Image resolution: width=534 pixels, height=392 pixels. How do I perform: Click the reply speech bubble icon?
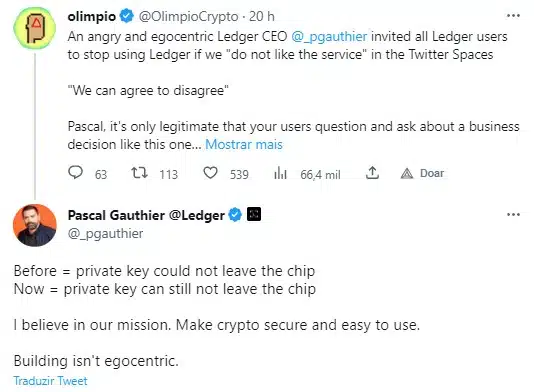[75, 172]
